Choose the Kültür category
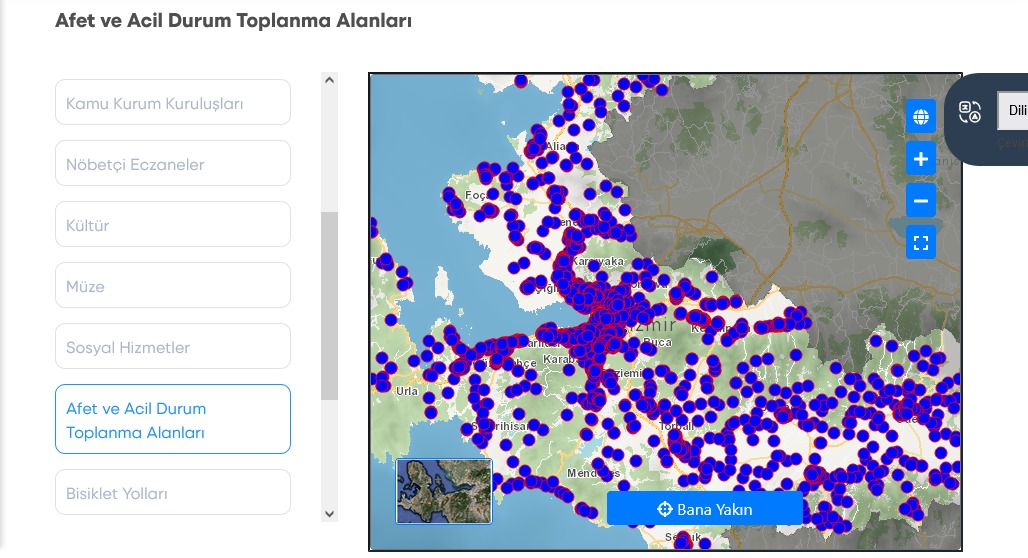This screenshot has height=558, width=1028. [173, 225]
